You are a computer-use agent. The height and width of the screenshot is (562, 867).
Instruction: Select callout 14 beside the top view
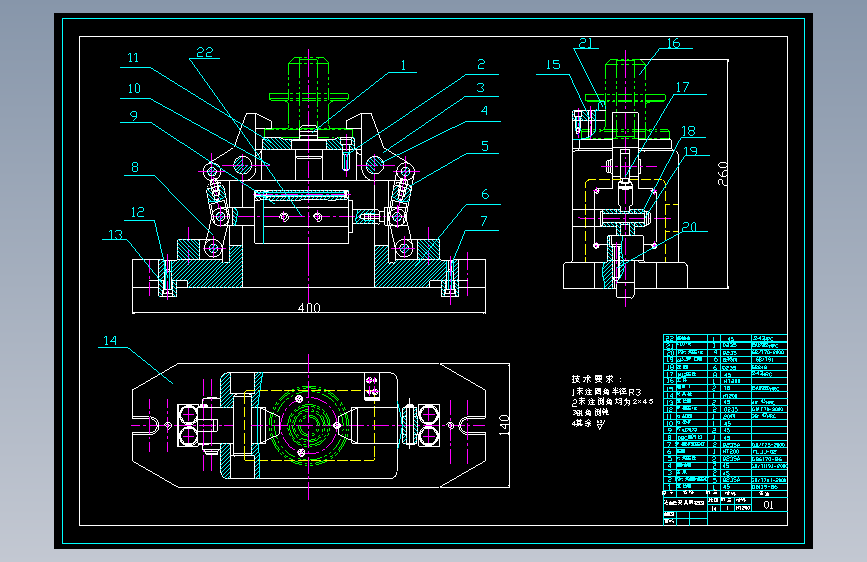(x=110, y=340)
